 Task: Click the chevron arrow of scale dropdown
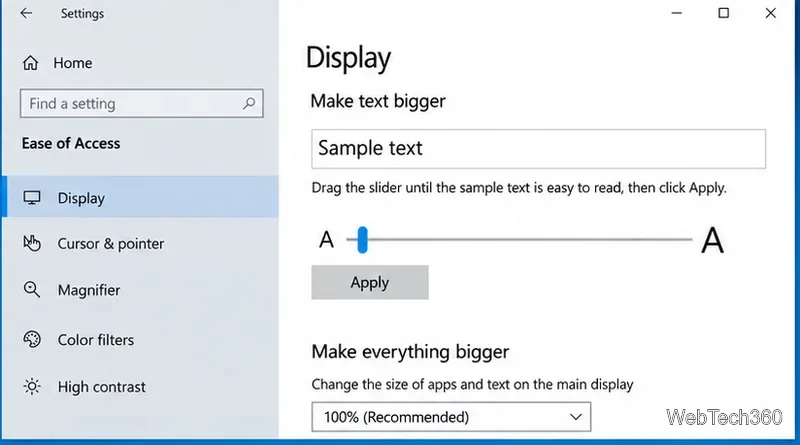coord(576,417)
